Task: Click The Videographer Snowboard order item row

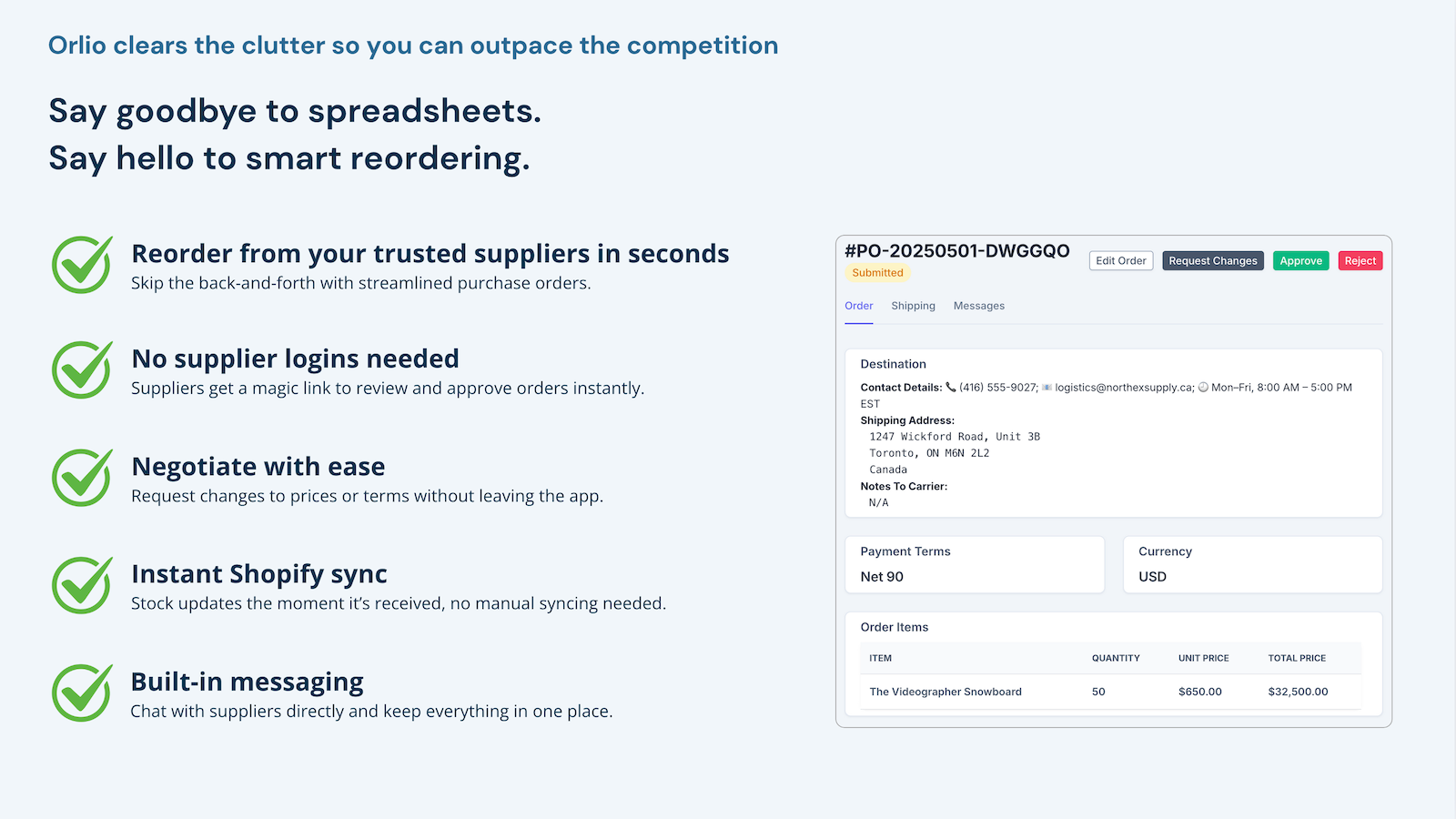Action: click(1111, 692)
